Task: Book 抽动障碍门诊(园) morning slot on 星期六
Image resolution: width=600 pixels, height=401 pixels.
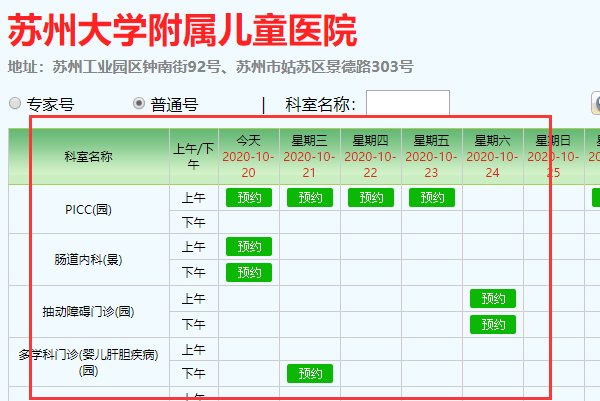Action: click(493, 298)
